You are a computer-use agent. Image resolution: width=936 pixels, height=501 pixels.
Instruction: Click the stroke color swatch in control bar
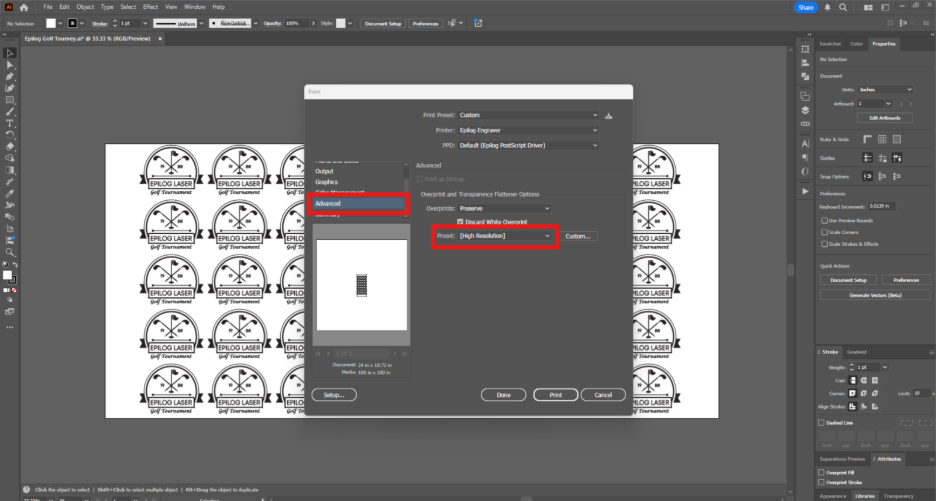coord(73,23)
